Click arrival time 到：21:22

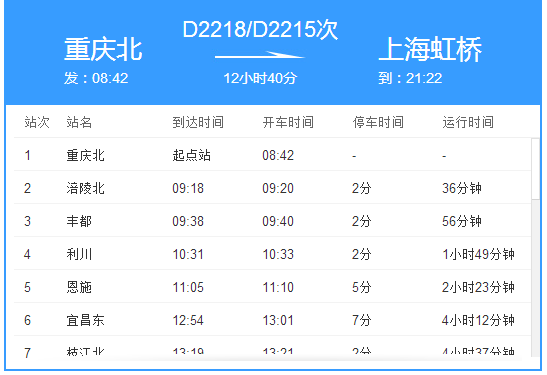click(x=410, y=78)
